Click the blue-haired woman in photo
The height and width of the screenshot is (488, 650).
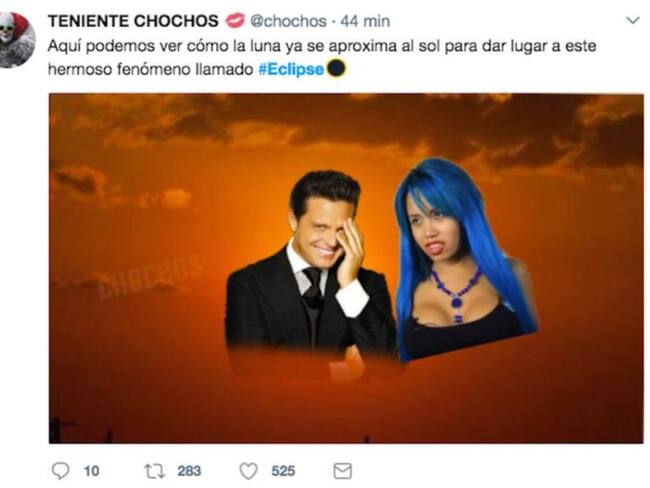click(x=460, y=259)
